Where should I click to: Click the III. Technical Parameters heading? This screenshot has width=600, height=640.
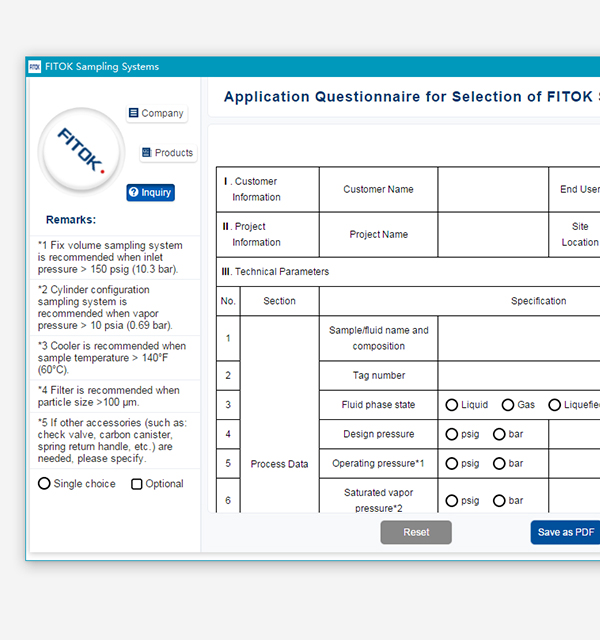pos(275,272)
